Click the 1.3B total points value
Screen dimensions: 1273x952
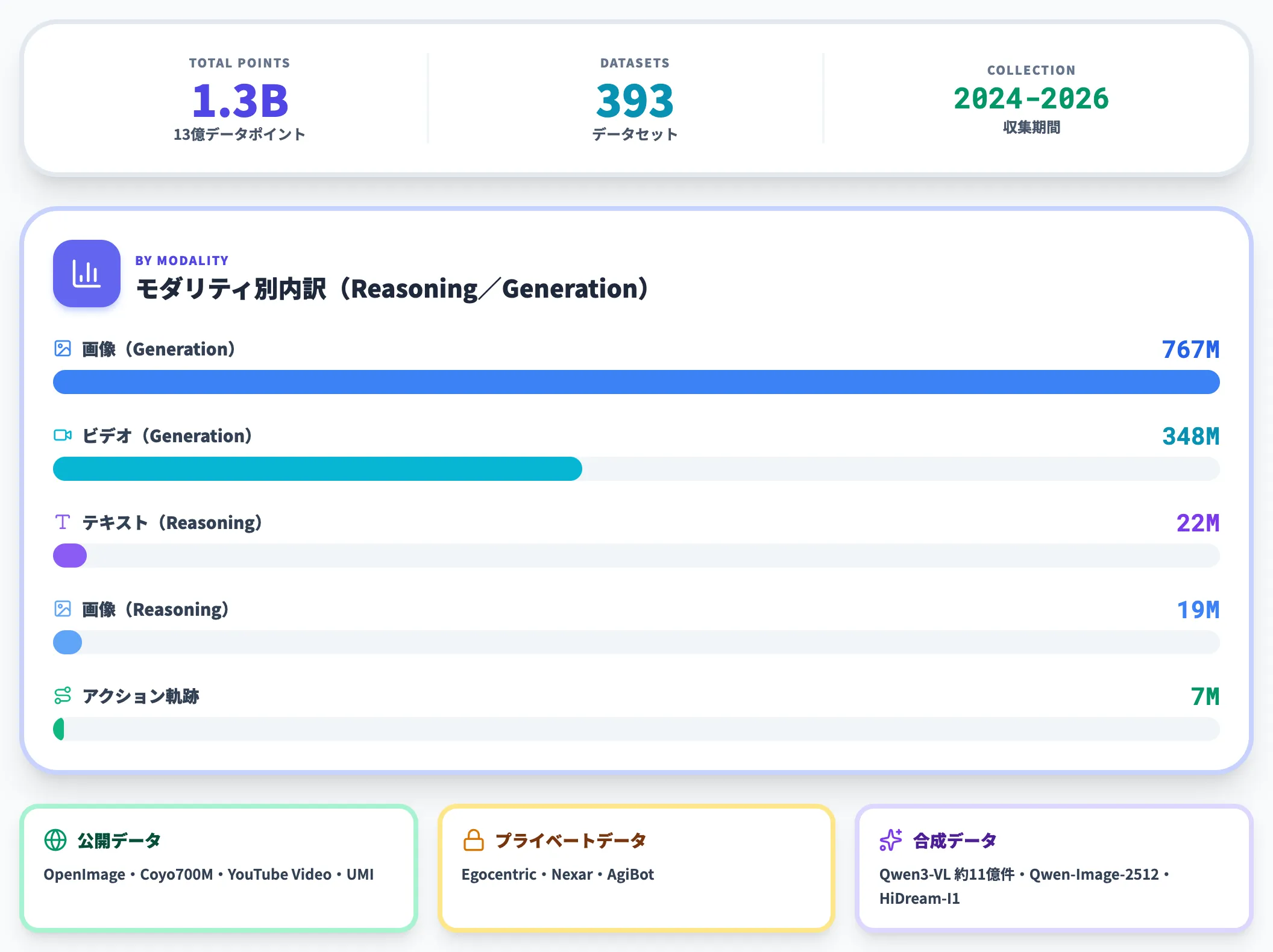click(240, 100)
